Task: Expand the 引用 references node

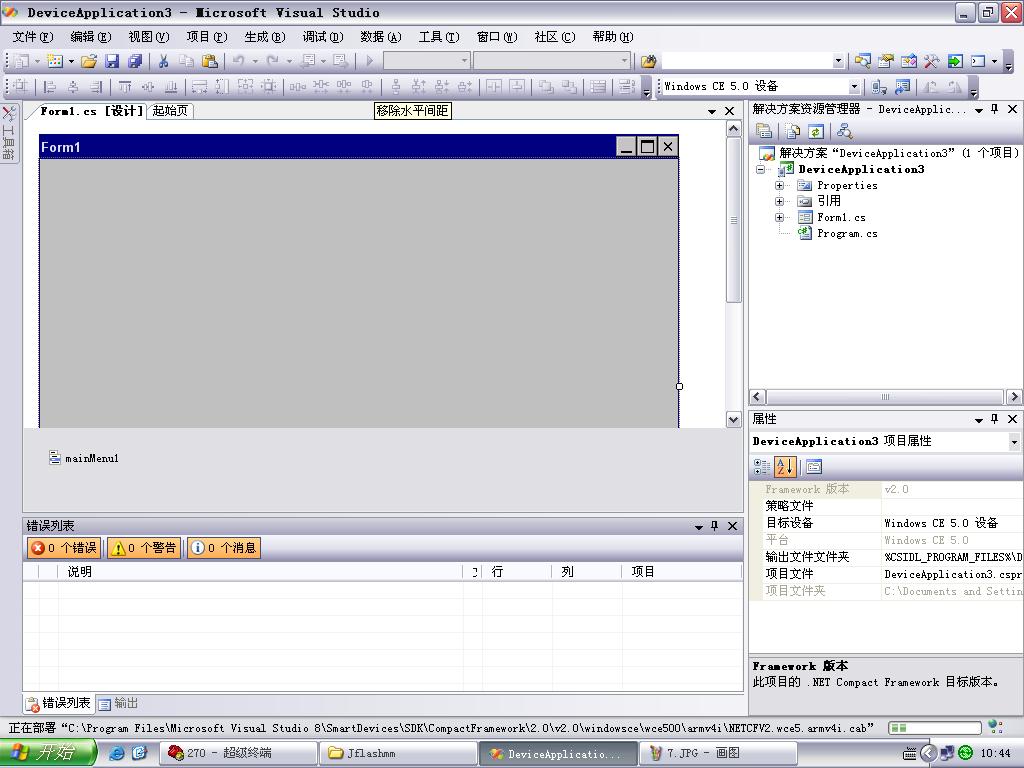Action: click(x=779, y=201)
